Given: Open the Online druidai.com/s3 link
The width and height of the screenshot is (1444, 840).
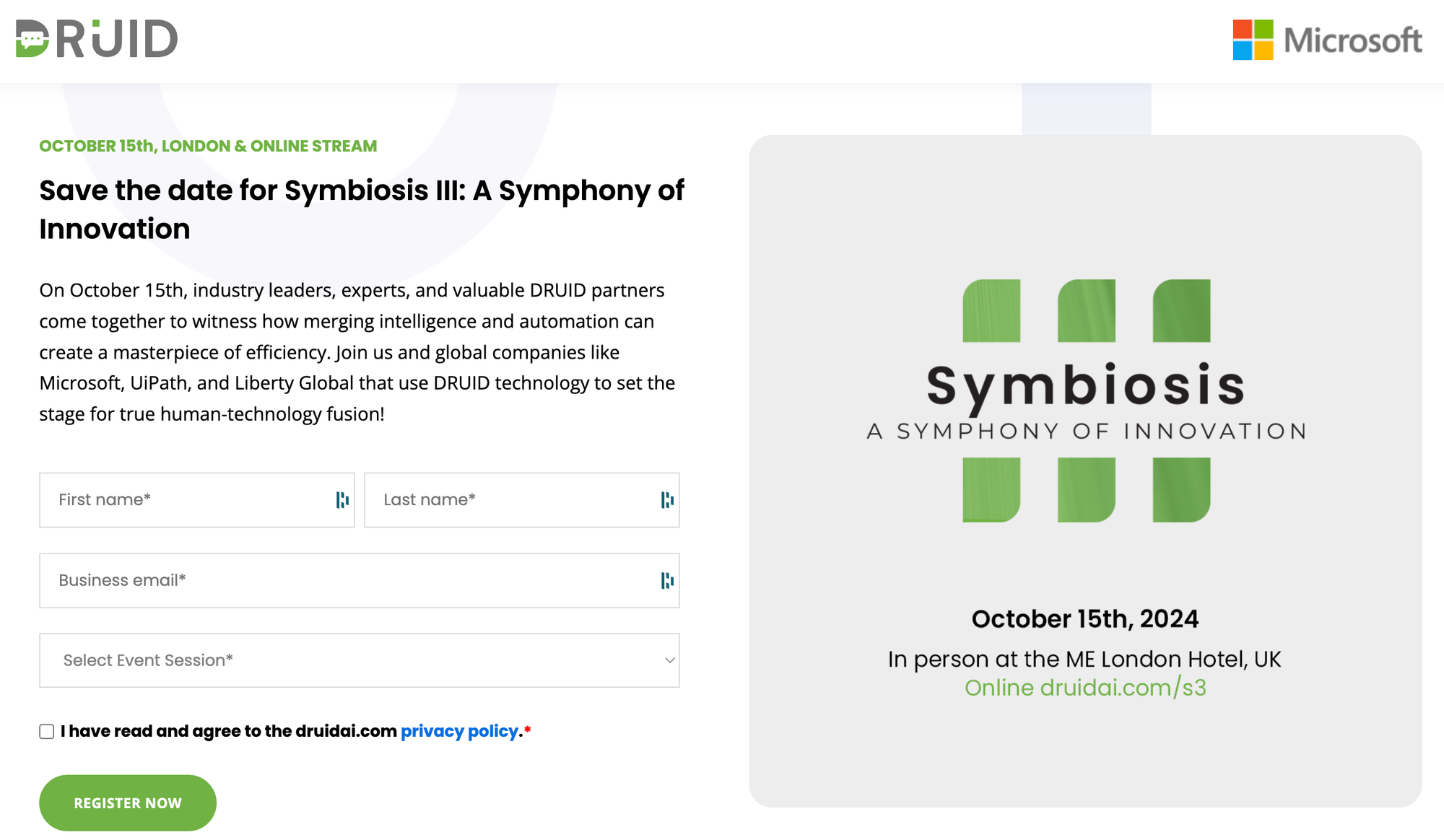Looking at the screenshot, I should point(1085,688).
